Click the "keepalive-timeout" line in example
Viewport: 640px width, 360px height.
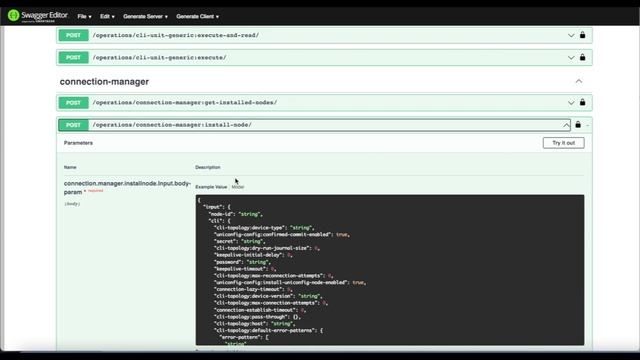(245, 269)
